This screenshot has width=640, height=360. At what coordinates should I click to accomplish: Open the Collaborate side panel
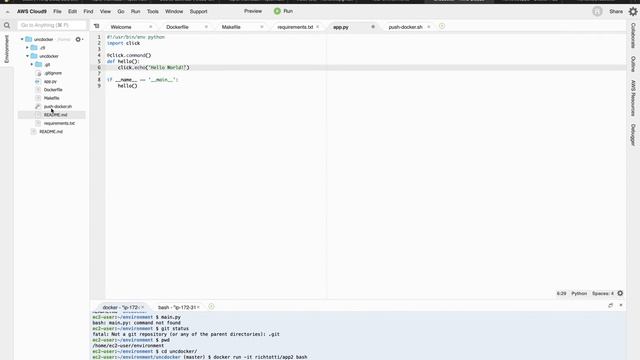[633, 36]
